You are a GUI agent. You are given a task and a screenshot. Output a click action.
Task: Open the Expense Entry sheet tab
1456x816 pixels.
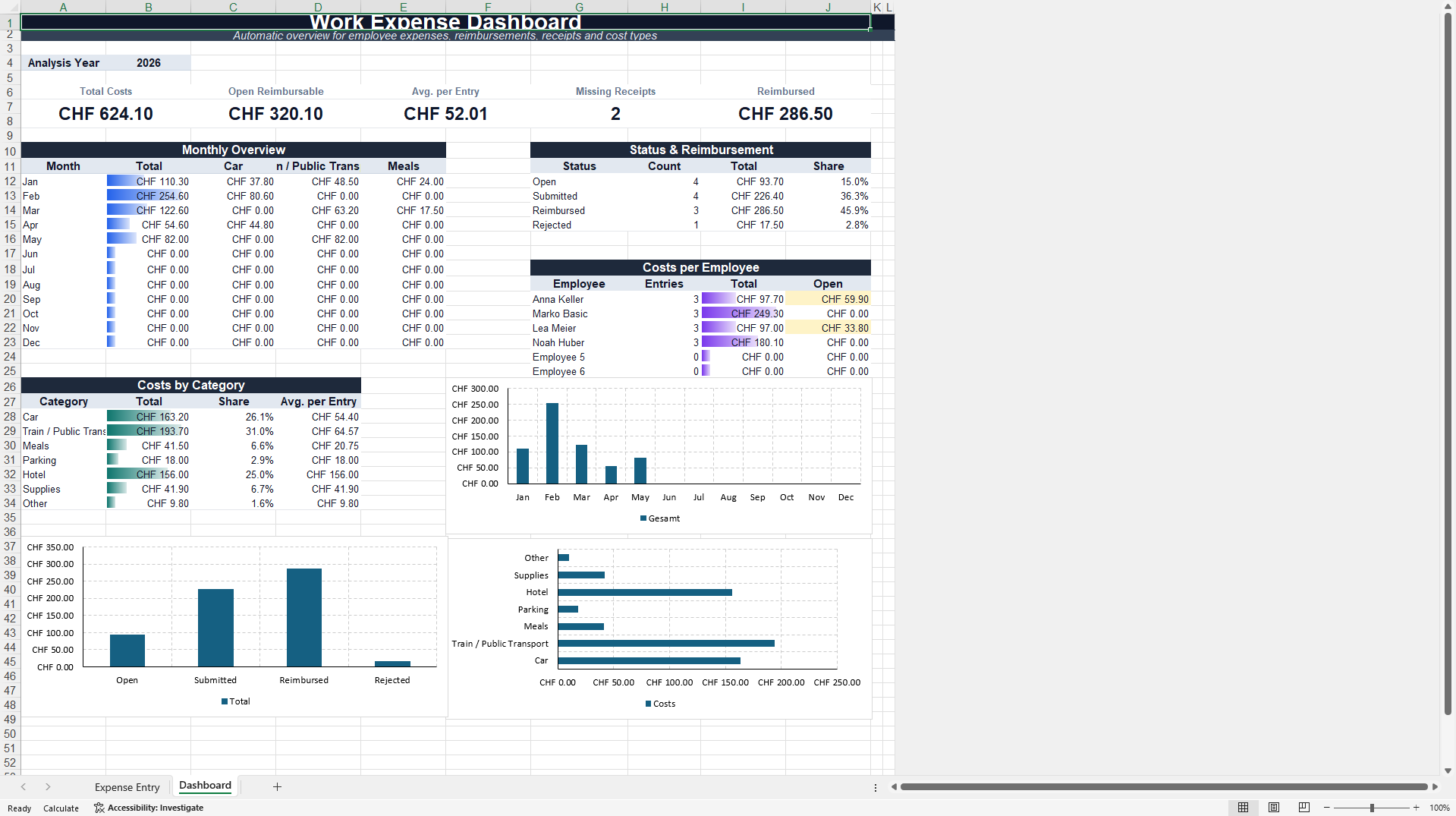click(x=127, y=787)
